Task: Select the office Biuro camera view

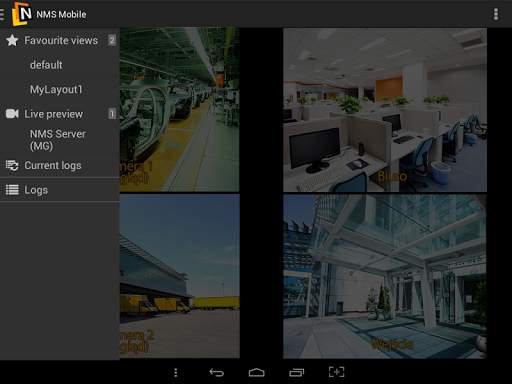Action: [385, 110]
